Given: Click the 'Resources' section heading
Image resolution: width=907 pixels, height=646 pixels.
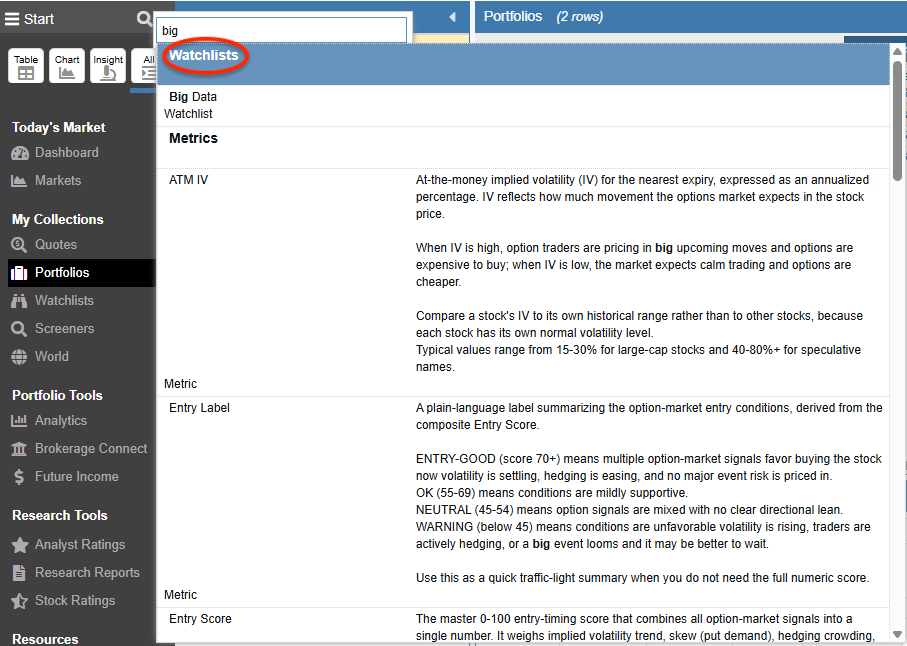Looking at the screenshot, I should 45,639.
